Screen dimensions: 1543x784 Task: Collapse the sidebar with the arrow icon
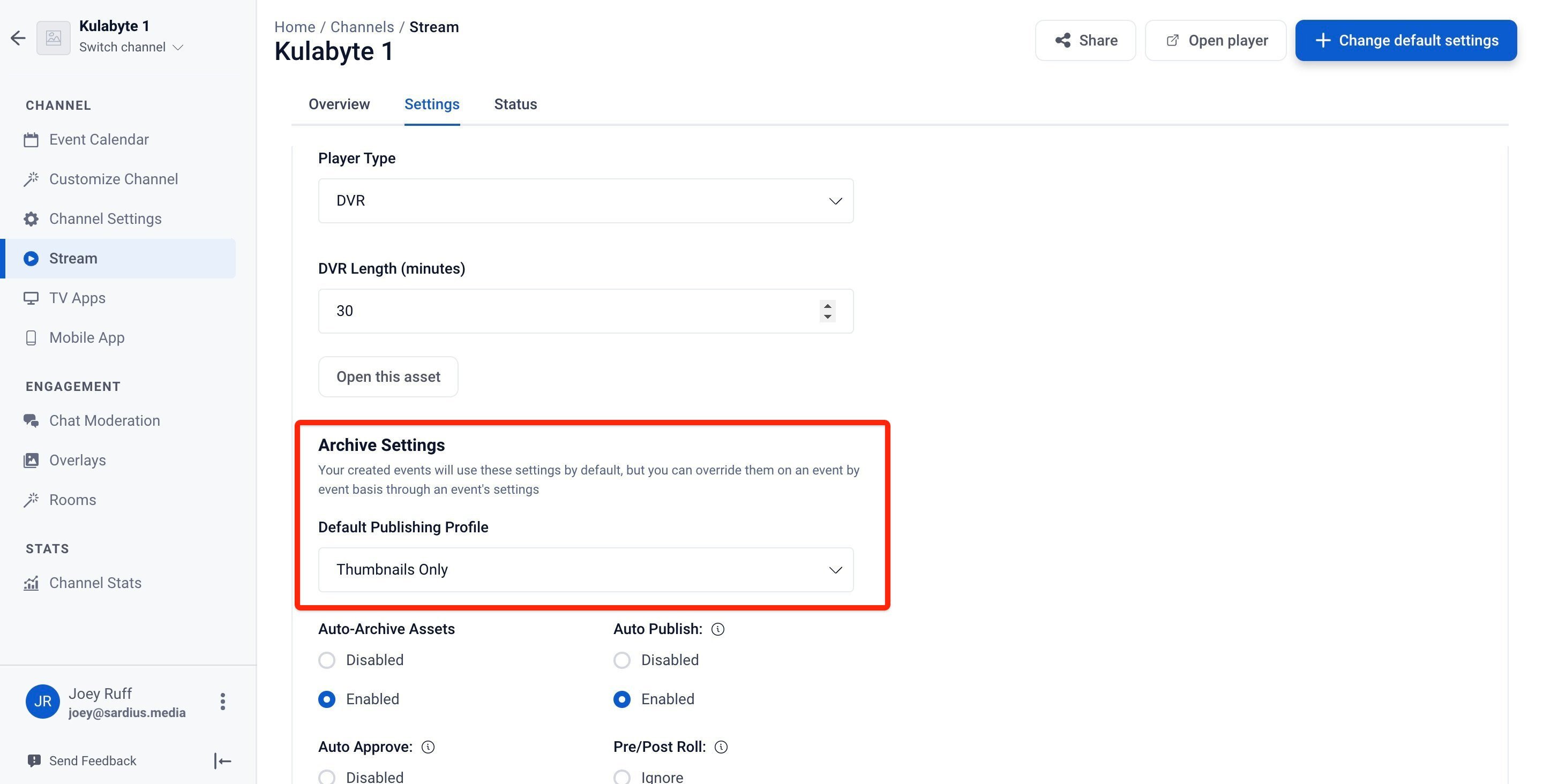tap(223, 760)
